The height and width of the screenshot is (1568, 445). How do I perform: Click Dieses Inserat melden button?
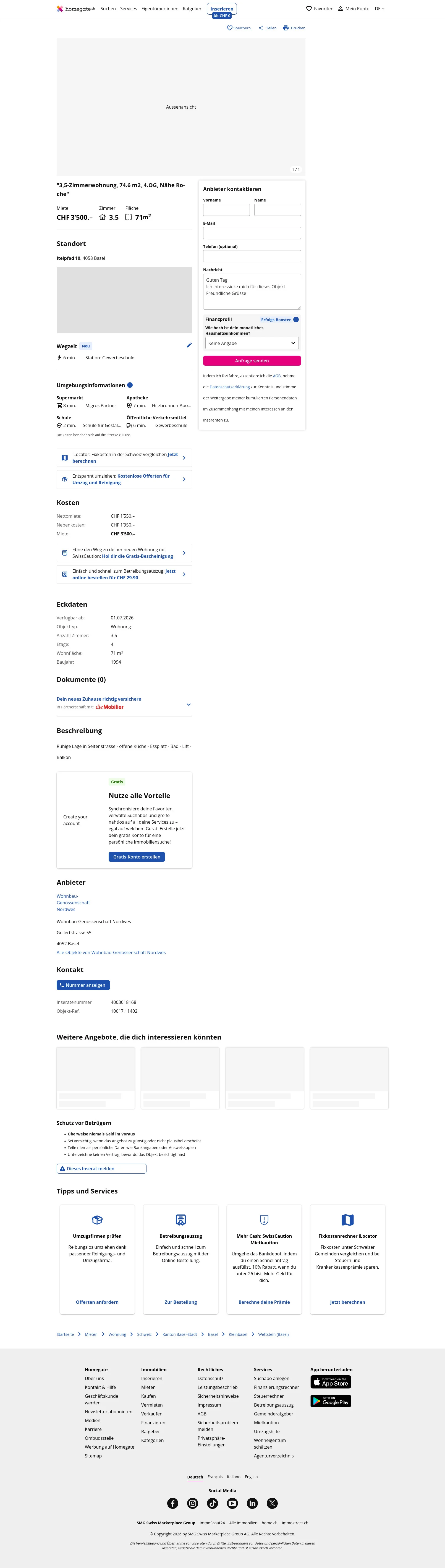click(102, 1168)
